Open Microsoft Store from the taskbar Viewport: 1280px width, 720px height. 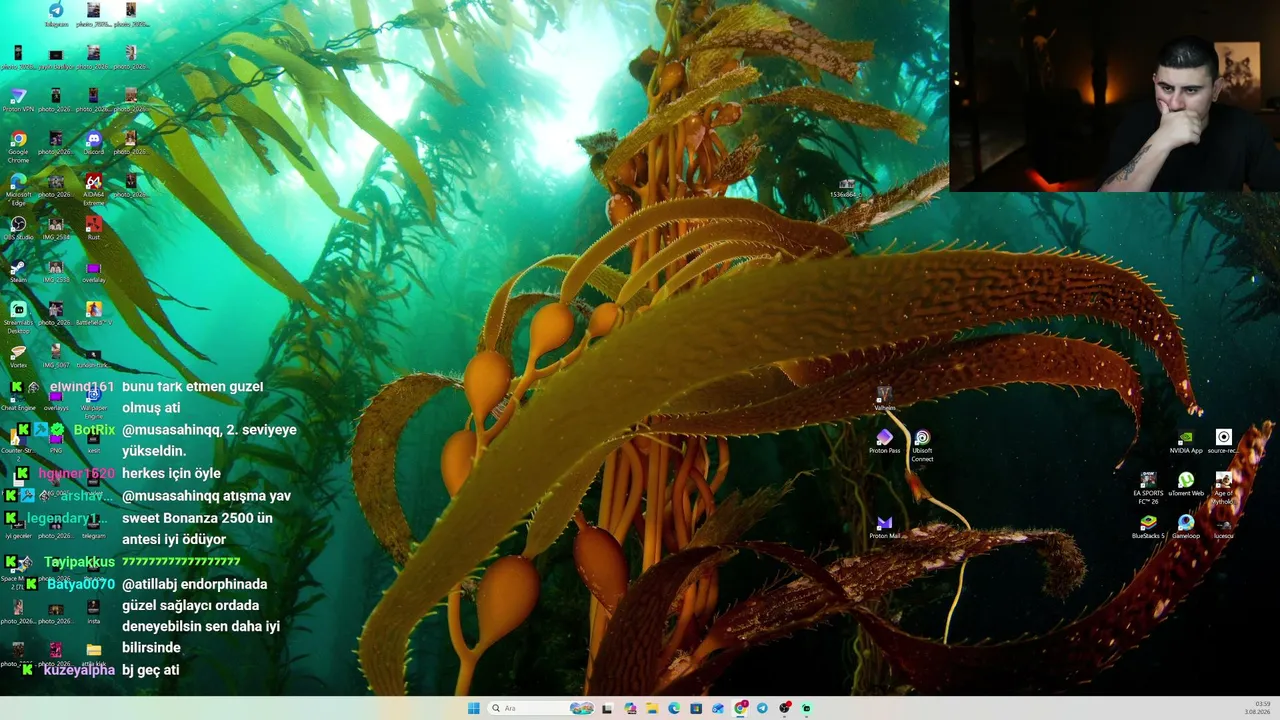click(696, 708)
